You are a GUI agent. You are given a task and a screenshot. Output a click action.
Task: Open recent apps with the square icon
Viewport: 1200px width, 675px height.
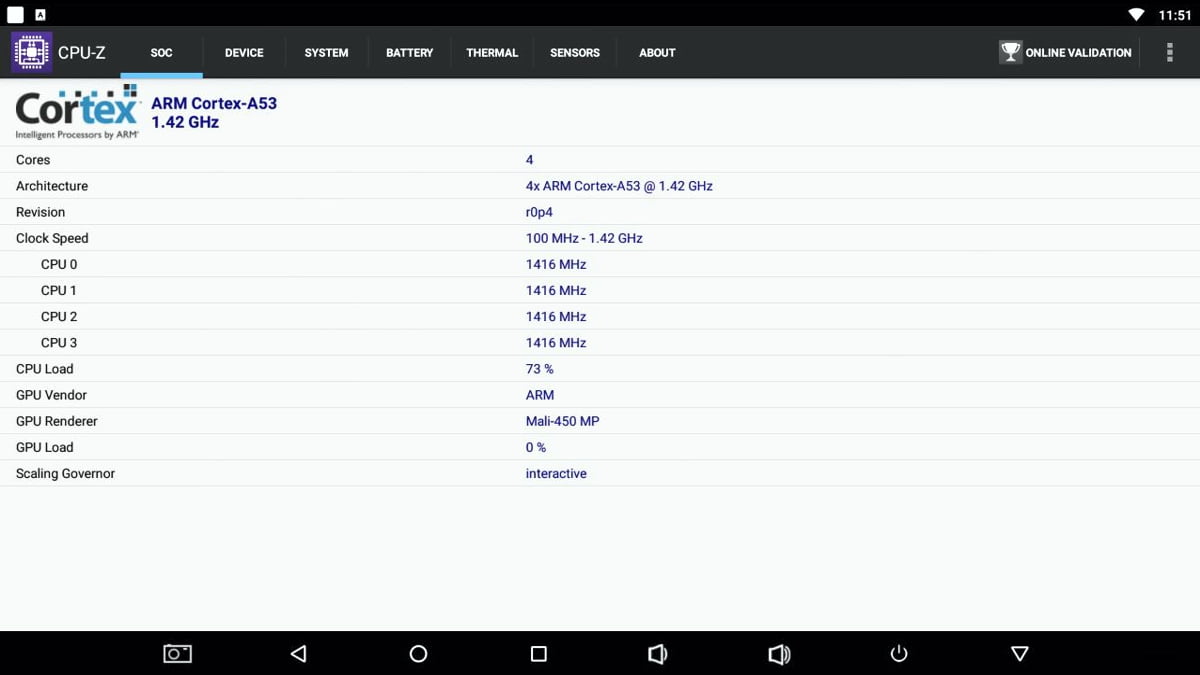(538, 653)
